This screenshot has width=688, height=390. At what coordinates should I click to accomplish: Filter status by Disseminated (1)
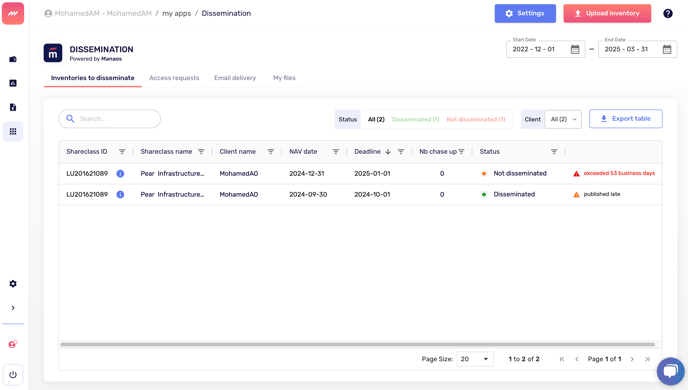click(416, 119)
